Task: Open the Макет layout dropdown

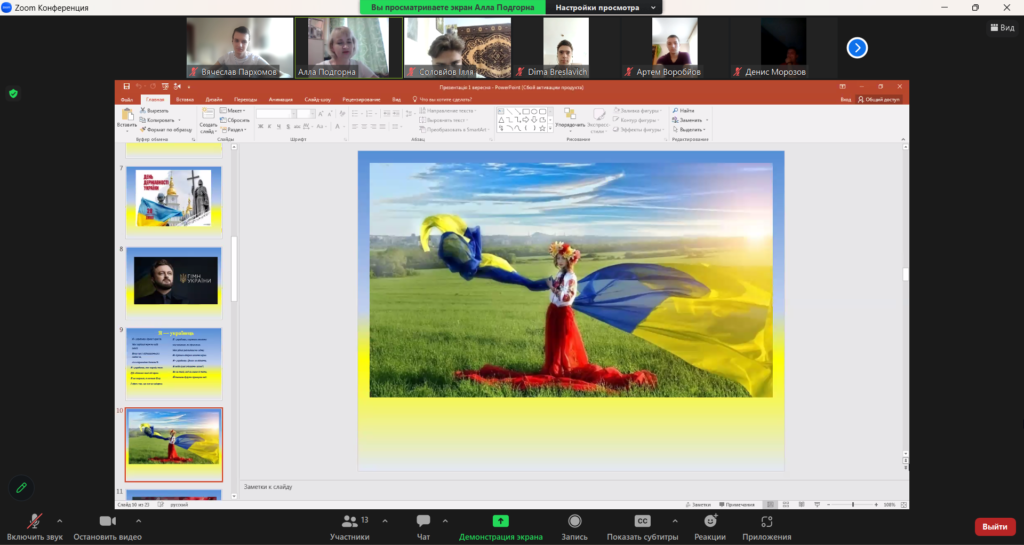Action: coord(232,111)
